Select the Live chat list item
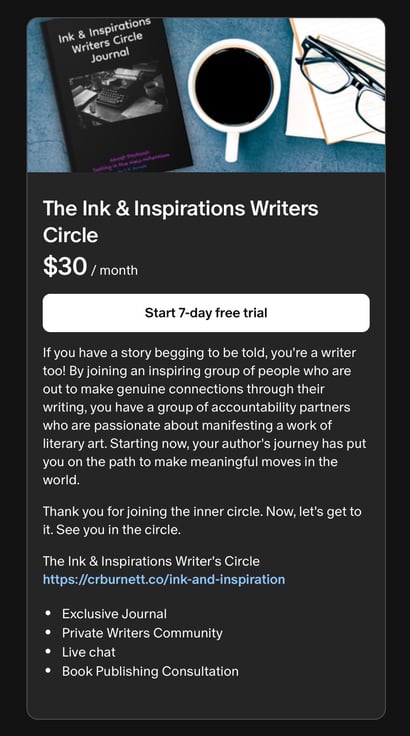Viewport: 410px width, 736px height. coord(89,652)
